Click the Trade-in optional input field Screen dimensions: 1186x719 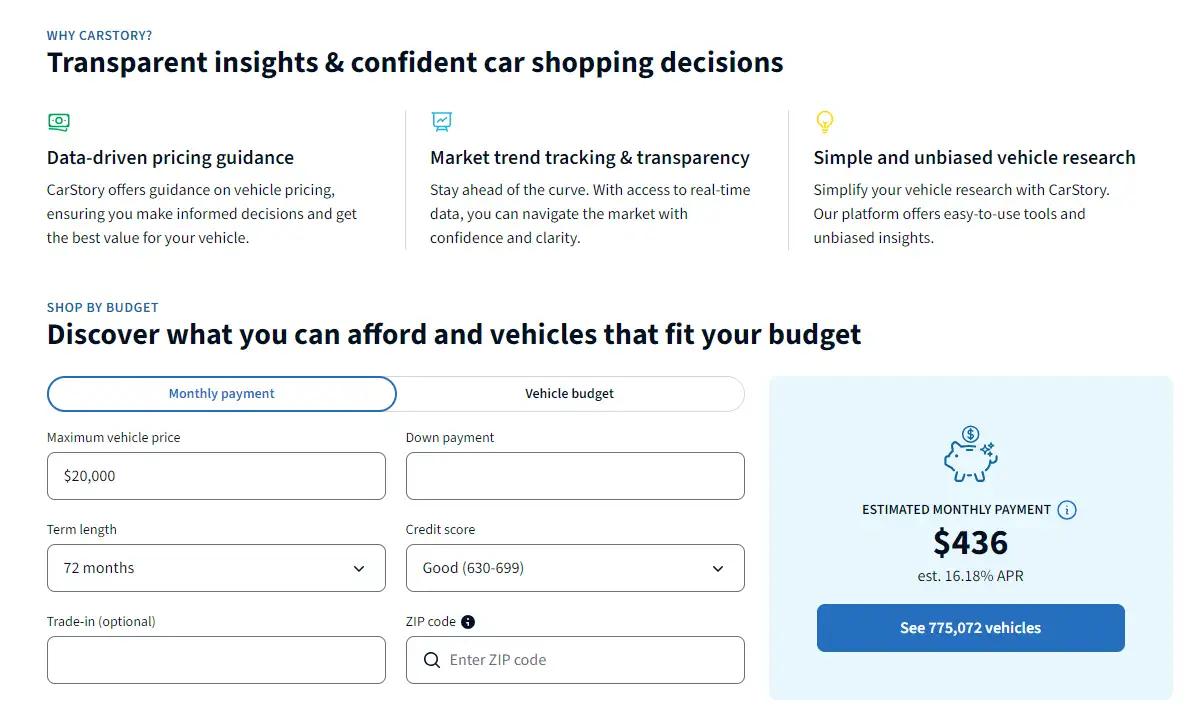click(x=216, y=660)
